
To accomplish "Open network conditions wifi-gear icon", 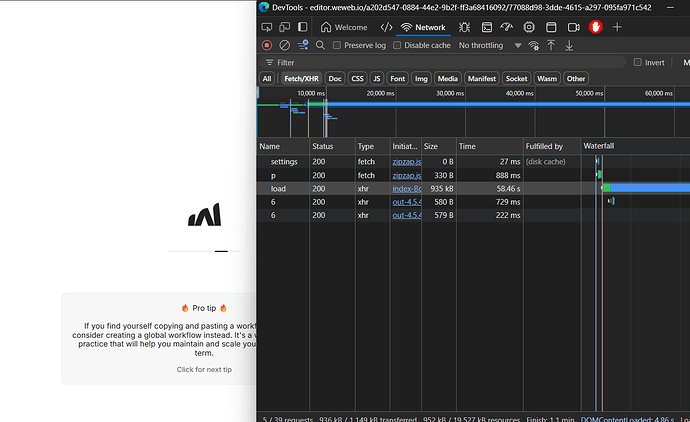I will point(533,45).
